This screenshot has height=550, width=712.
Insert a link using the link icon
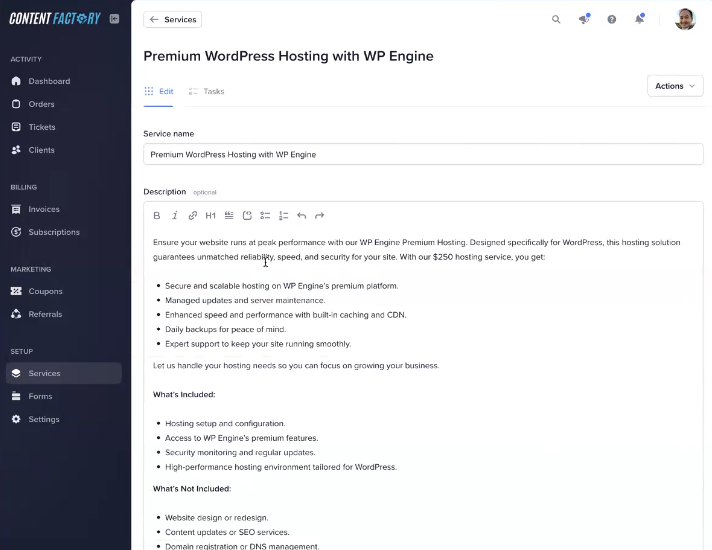[193, 216]
